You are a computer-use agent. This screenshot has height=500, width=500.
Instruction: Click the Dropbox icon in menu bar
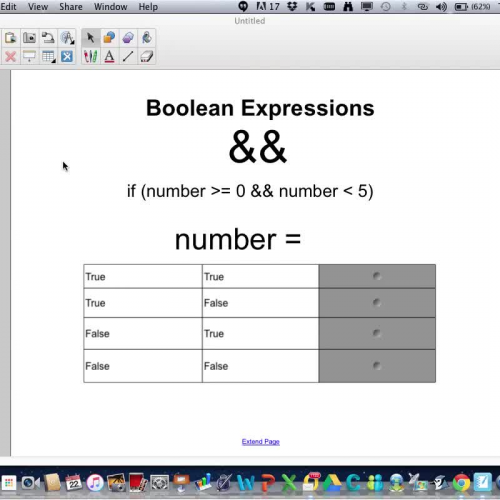tap(292, 7)
